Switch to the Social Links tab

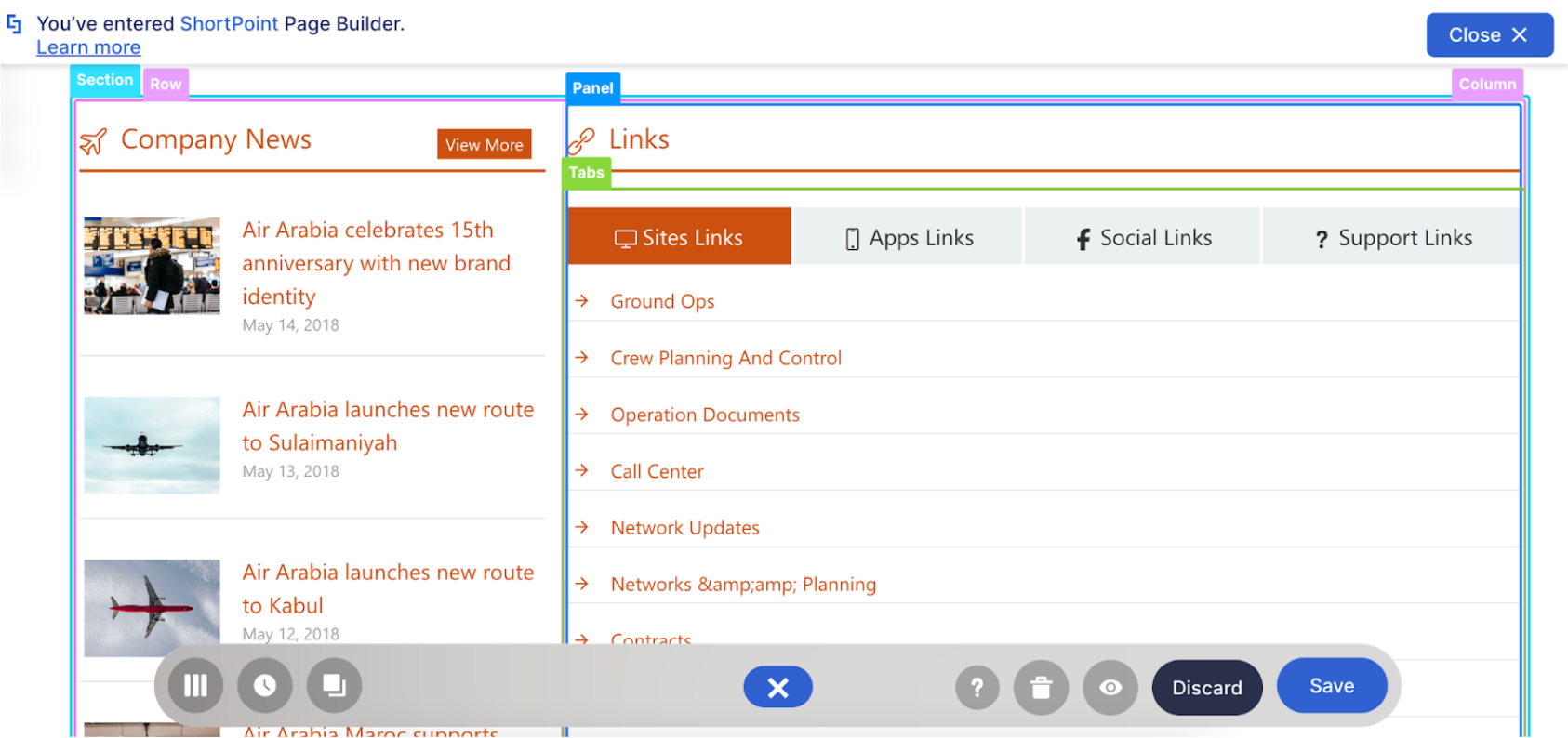pyautogui.click(x=1142, y=237)
